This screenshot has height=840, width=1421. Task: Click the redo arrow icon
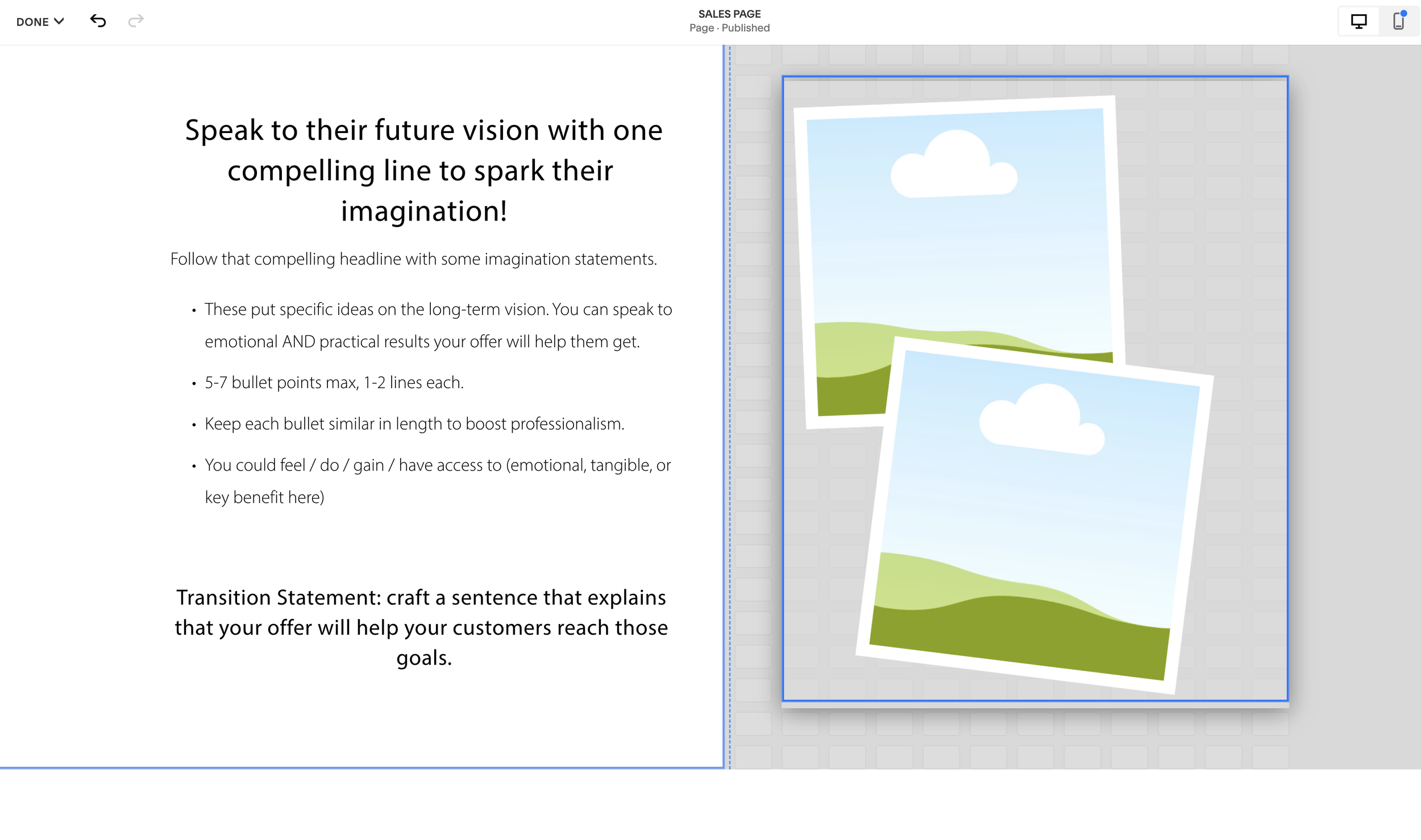coord(136,21)
